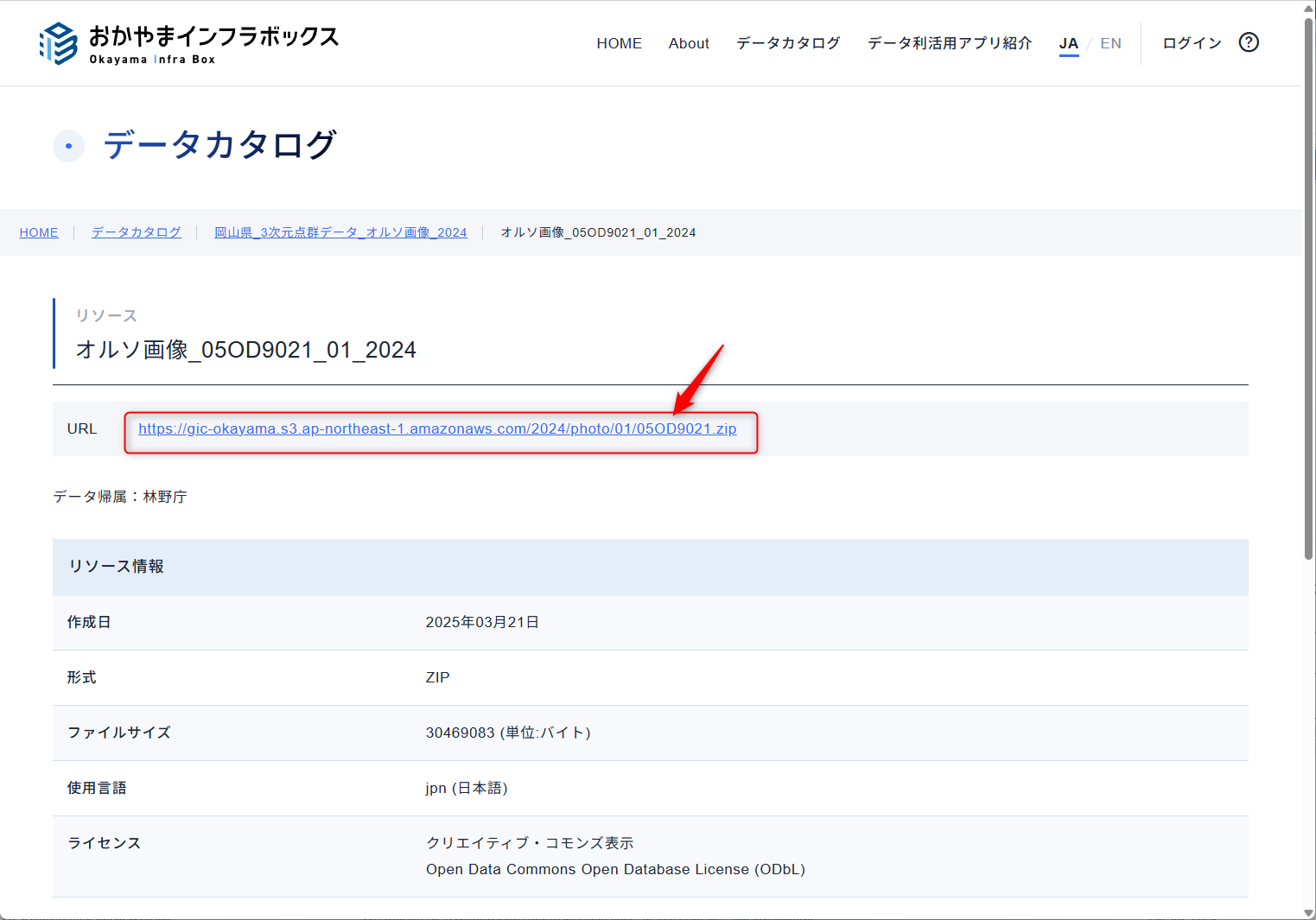Screen dimensions: 1316x920
Task: Download the 05OD9021.zip file via the URL link
Action: click(x=437, y=428)
